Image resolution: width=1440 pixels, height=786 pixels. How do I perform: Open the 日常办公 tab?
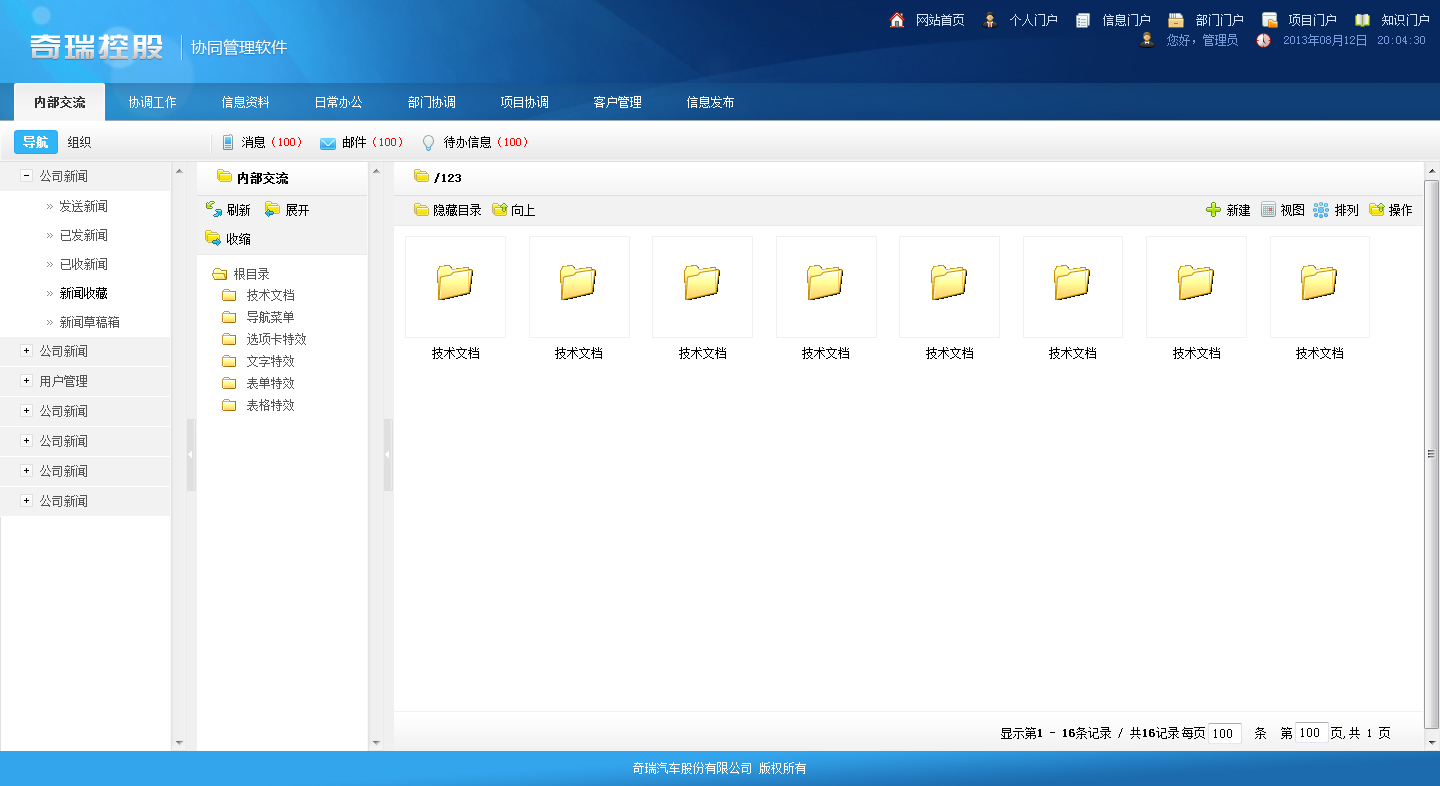(x=338, y=102)
